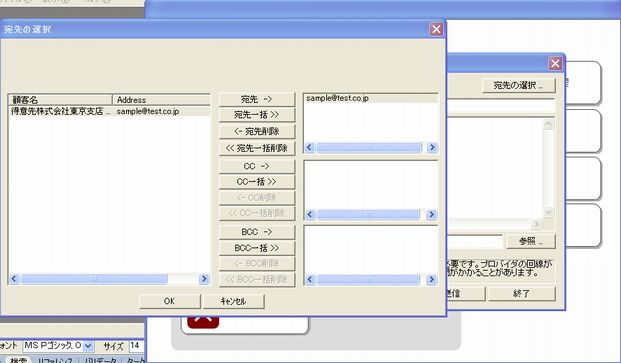Click the 参照... button in background dialog
The image size is (621, 363).
[x=531, y=241]
